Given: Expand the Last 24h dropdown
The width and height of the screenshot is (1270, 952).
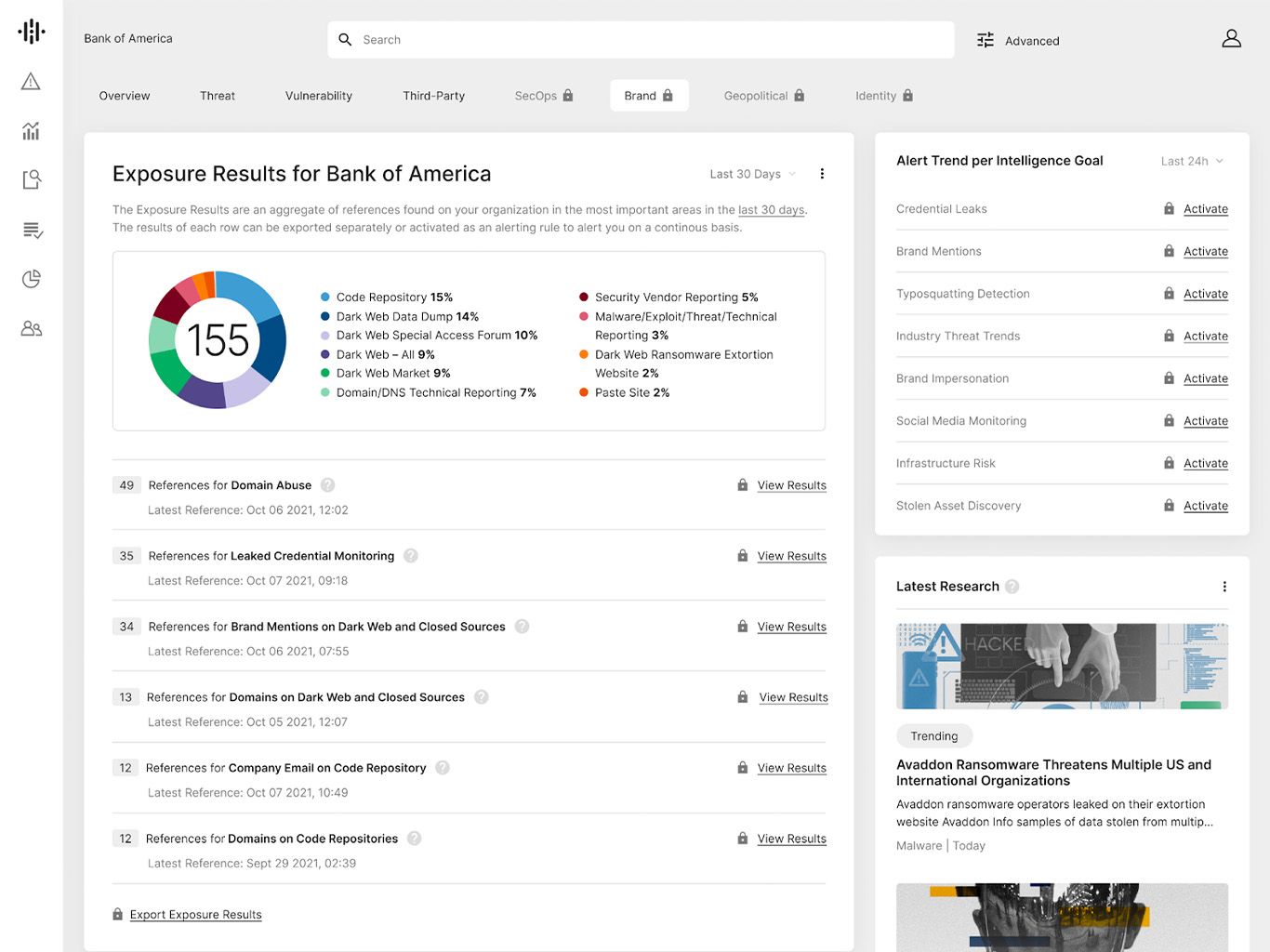Looking at the screenshot, I should 1192,161.
